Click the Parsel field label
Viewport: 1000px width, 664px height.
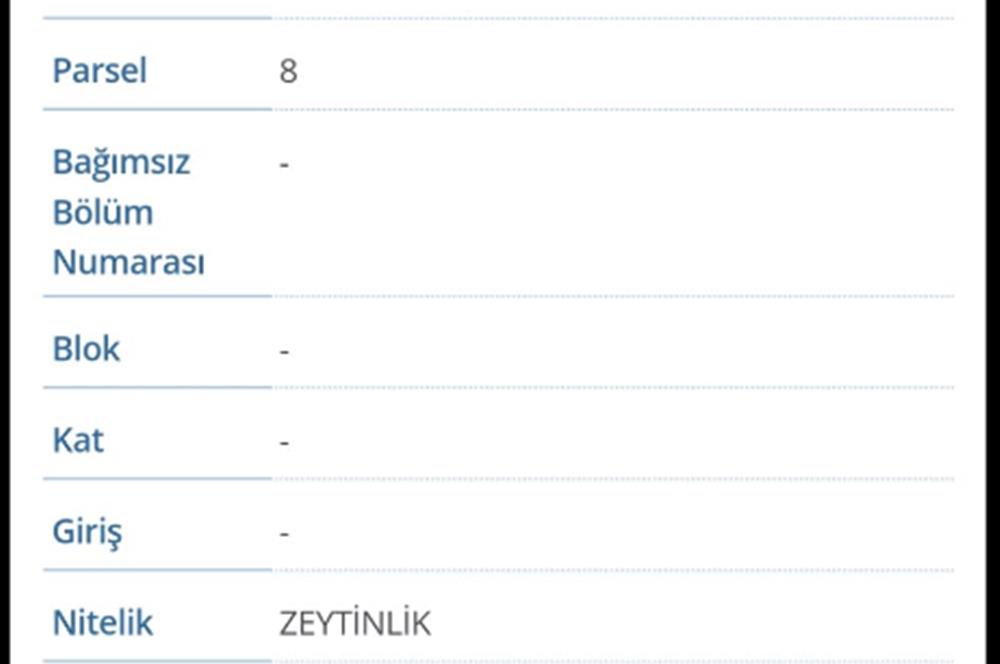[99, 71]
